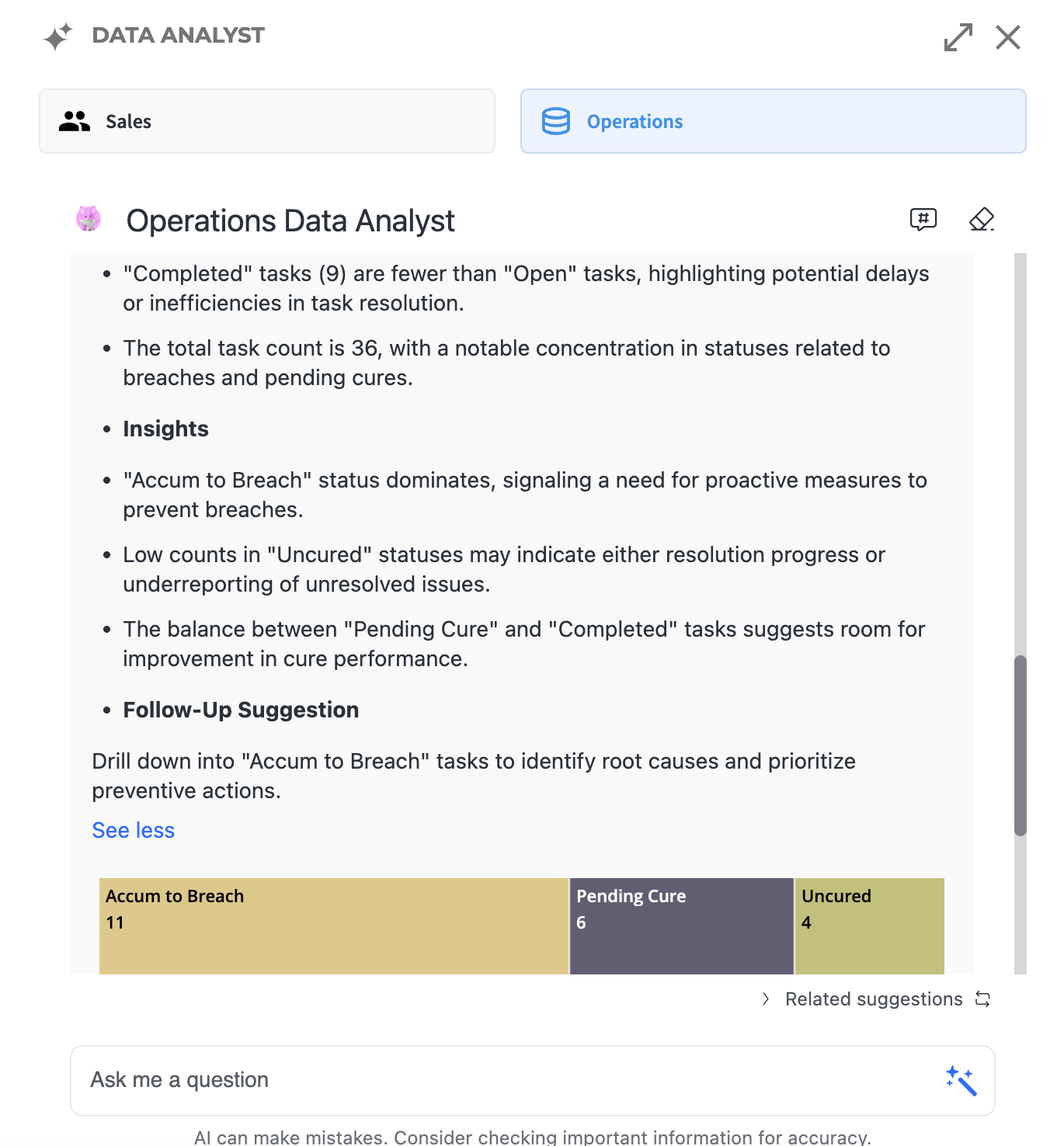Expand Related suggestions chevron

[x=766, y=999]
